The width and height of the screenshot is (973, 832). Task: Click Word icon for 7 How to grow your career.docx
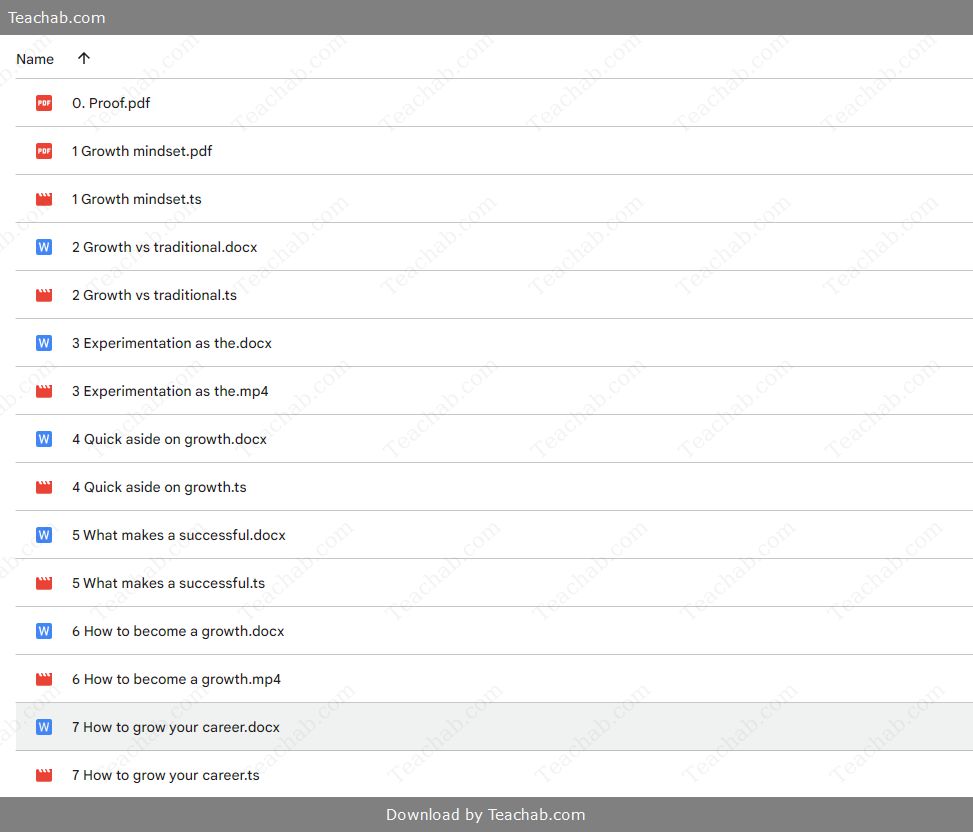(43, 727)
